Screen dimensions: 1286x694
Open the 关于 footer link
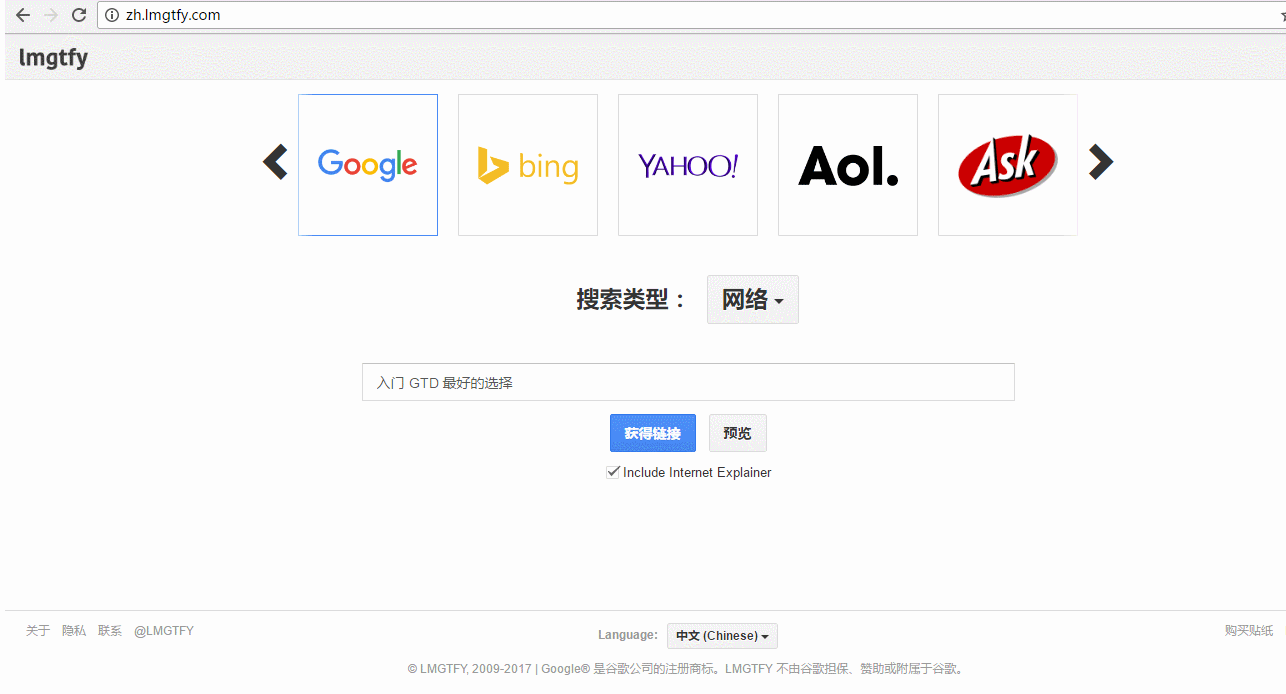tap(37, 631)
